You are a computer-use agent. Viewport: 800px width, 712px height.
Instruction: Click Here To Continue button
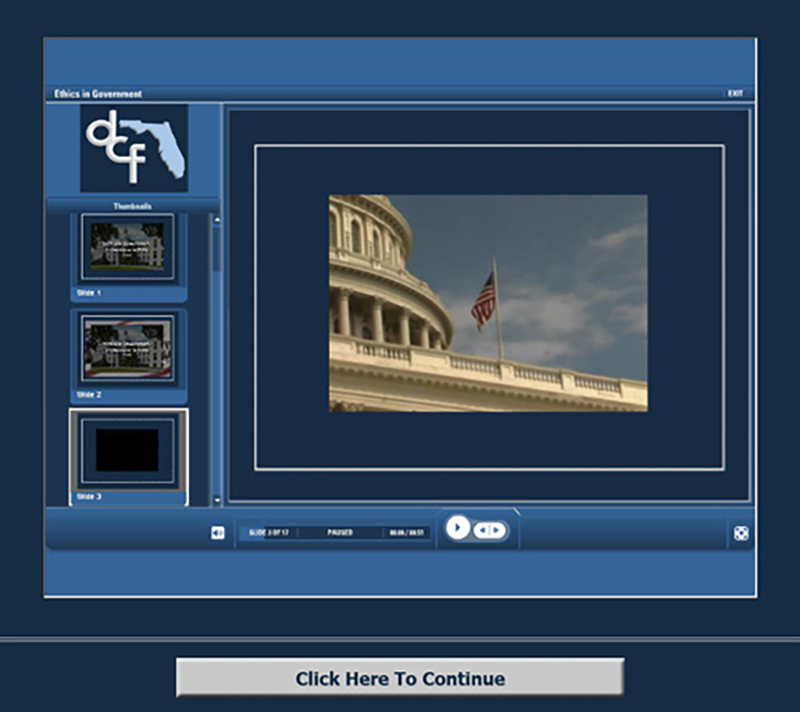[x=400, y=678]
